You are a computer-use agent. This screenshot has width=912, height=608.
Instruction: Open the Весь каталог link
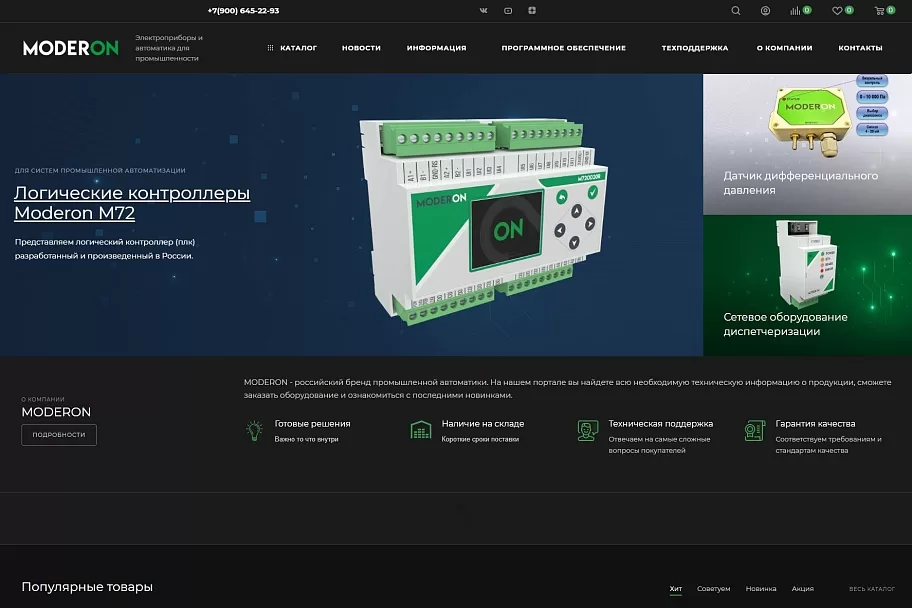[872, 589]
